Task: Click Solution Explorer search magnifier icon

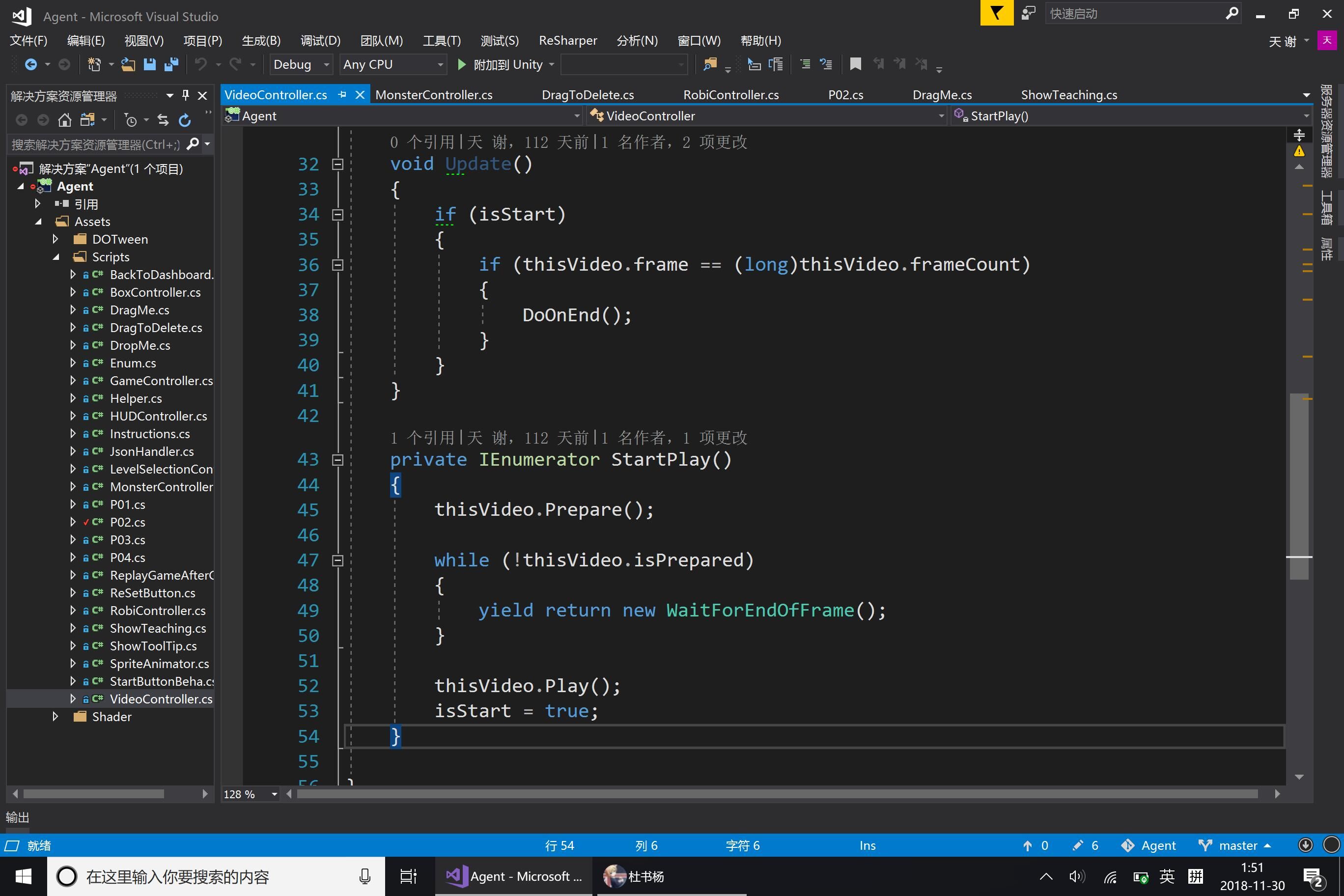Action: [193, 144]
